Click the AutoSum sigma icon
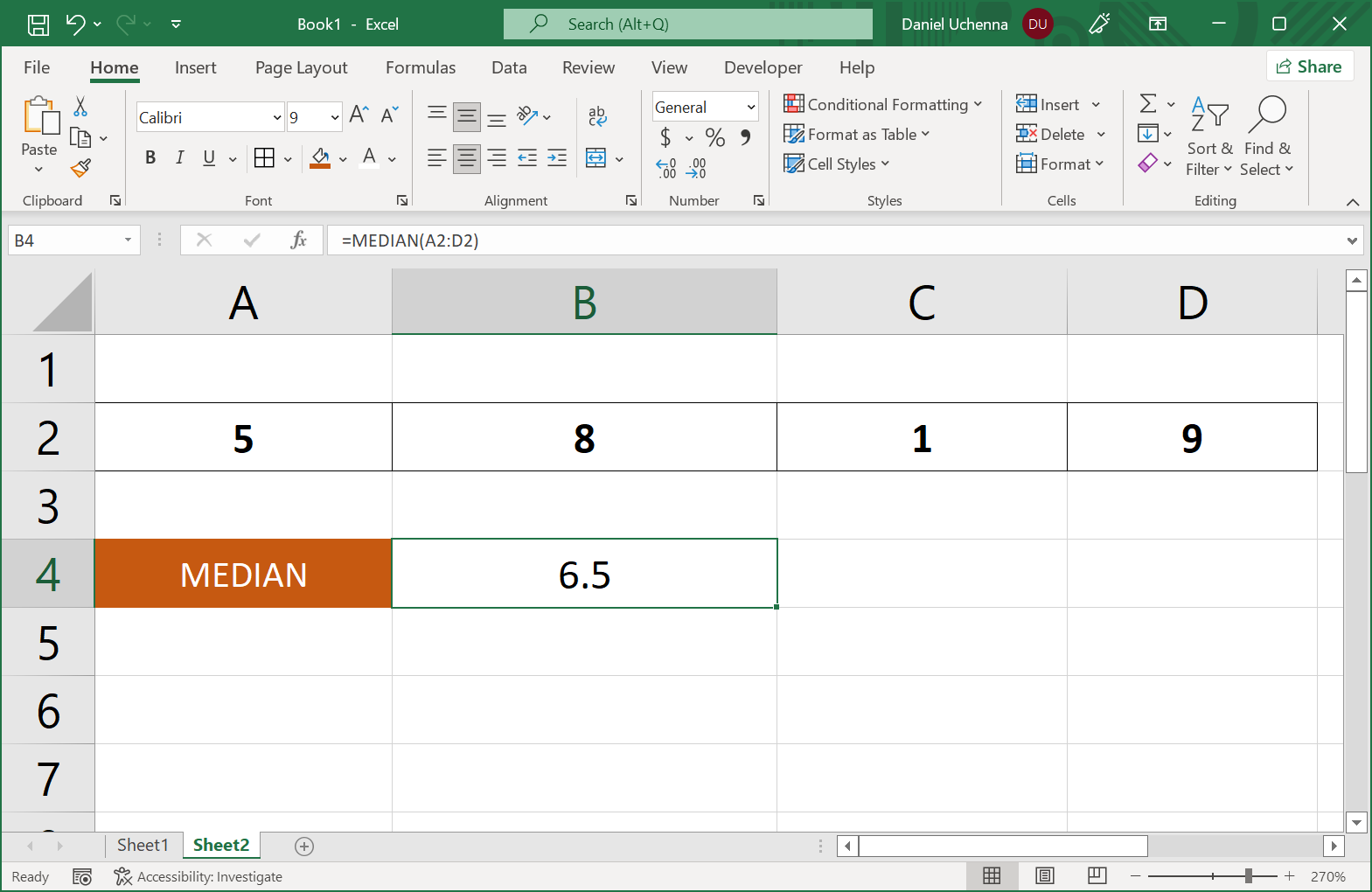Image resolution: width=1372 pixels, height=892 pixels. 1148,104
